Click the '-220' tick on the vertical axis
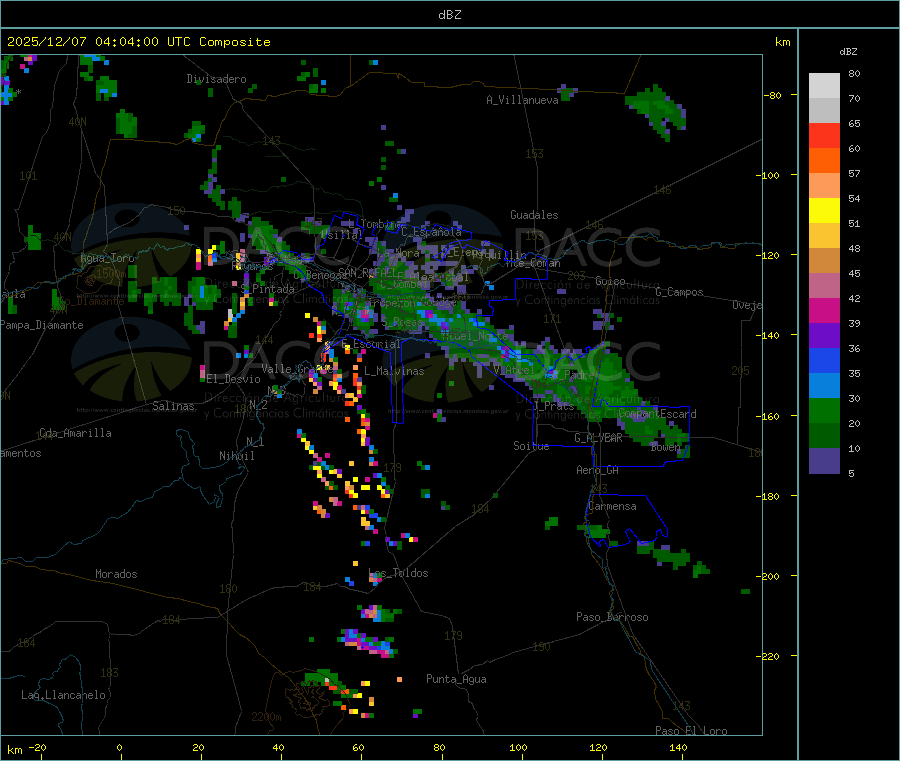The width and height of the screenshot is (900, 761). pyautogui.click(x=767, y=656)
